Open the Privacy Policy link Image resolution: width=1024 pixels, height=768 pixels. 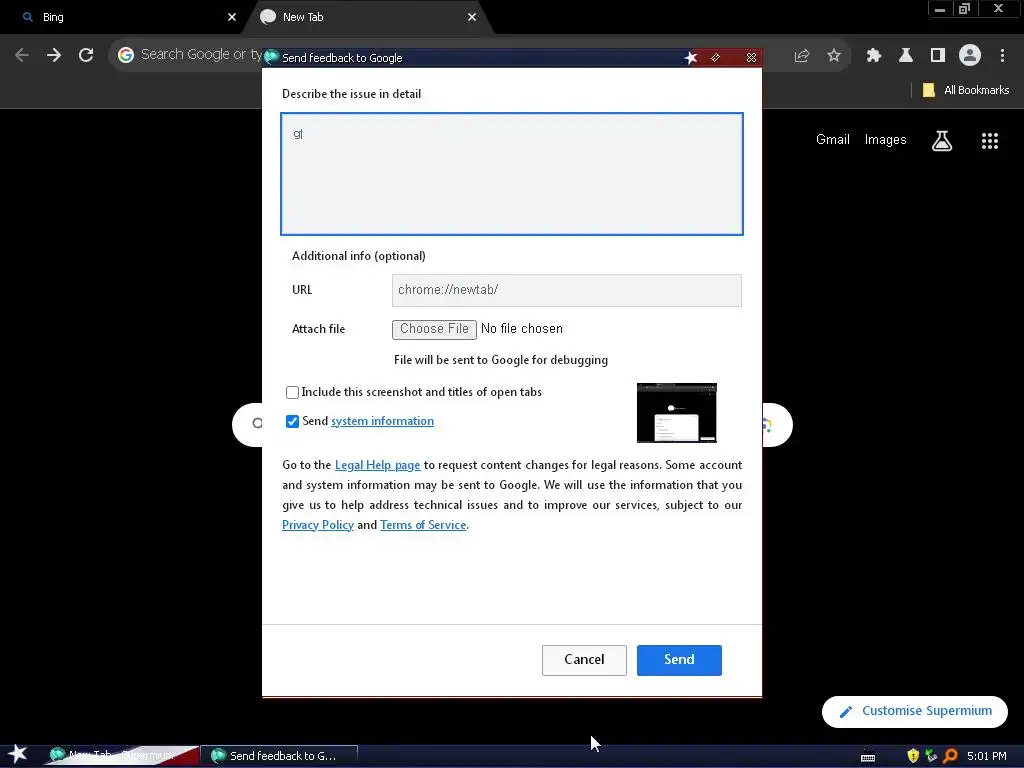coord(318,525)
